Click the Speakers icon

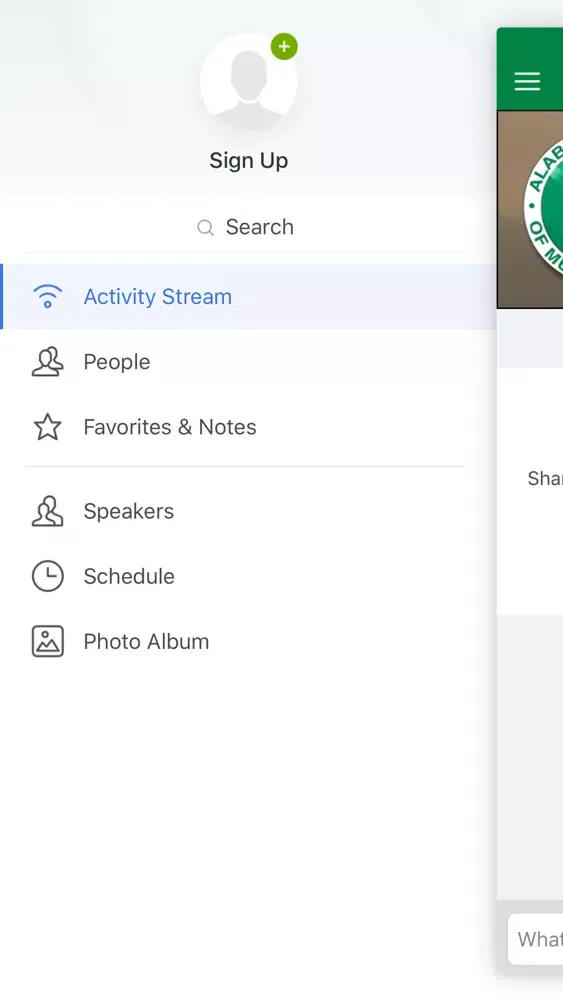[48, 511]
